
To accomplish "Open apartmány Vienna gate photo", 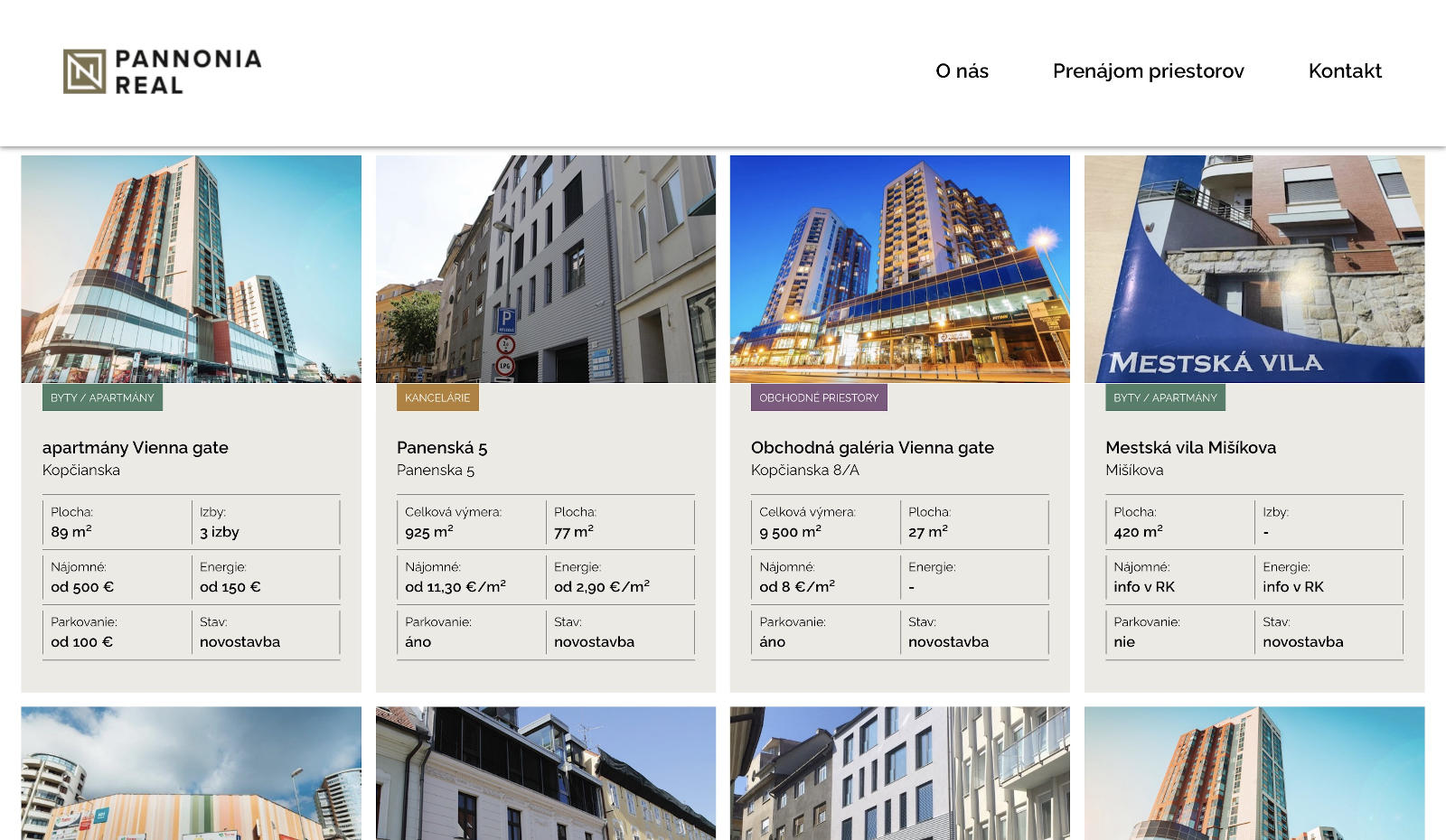I will coord(191,269).
